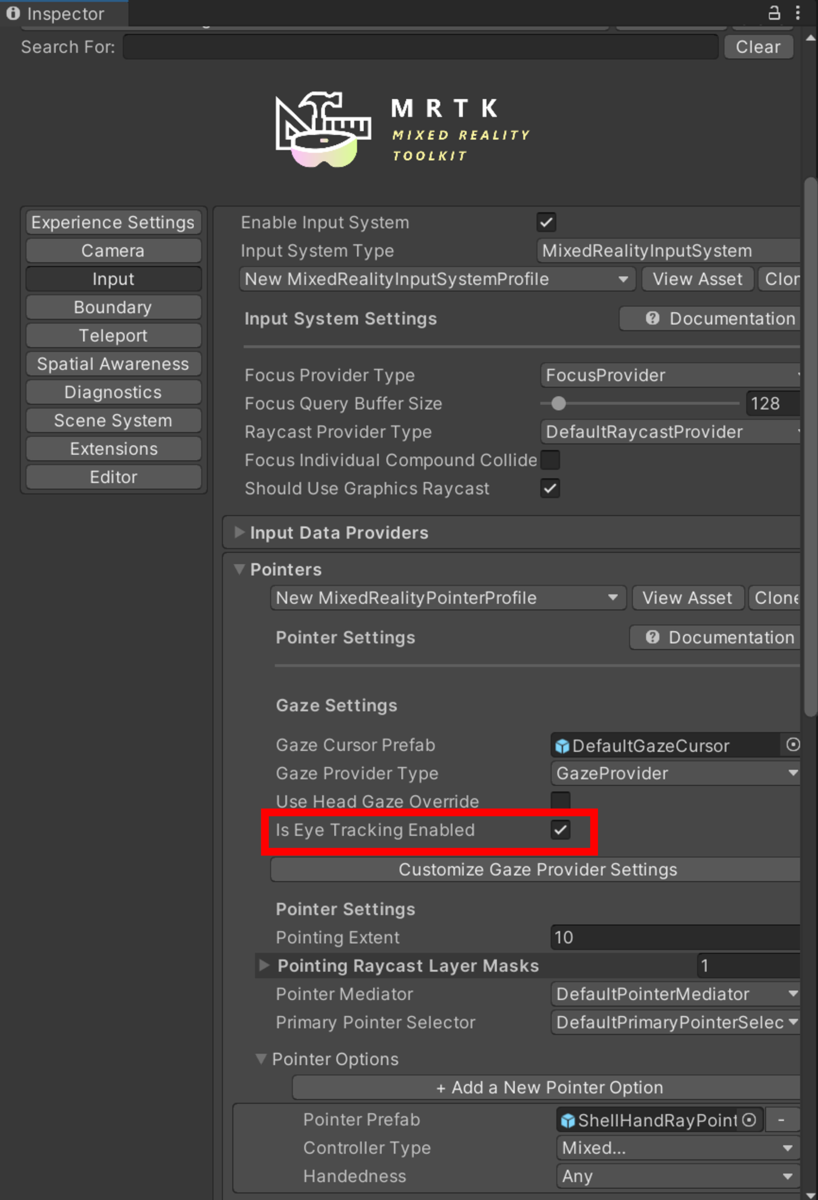
Task: Expand Pointing Raycast Layer Masks
Action: coord(264,966)
